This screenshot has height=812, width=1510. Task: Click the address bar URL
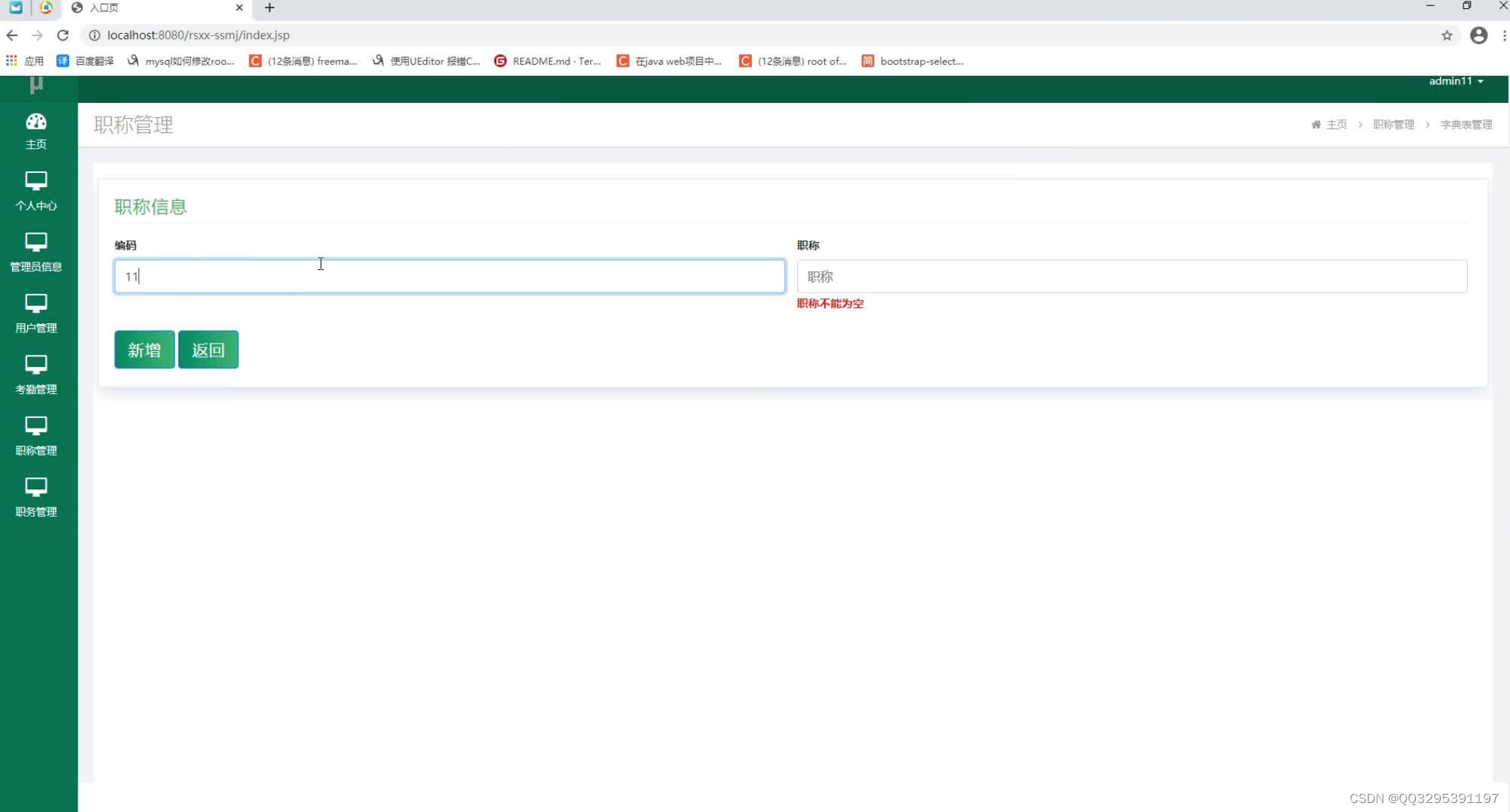click(198, 35)
